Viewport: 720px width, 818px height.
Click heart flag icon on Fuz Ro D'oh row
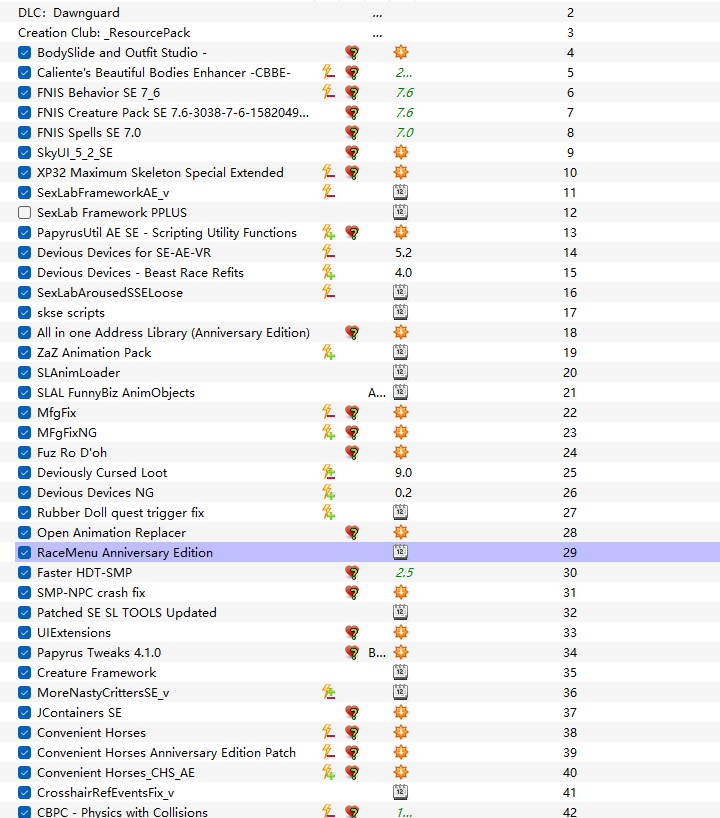pyautogui.click(x=353, y=452)
